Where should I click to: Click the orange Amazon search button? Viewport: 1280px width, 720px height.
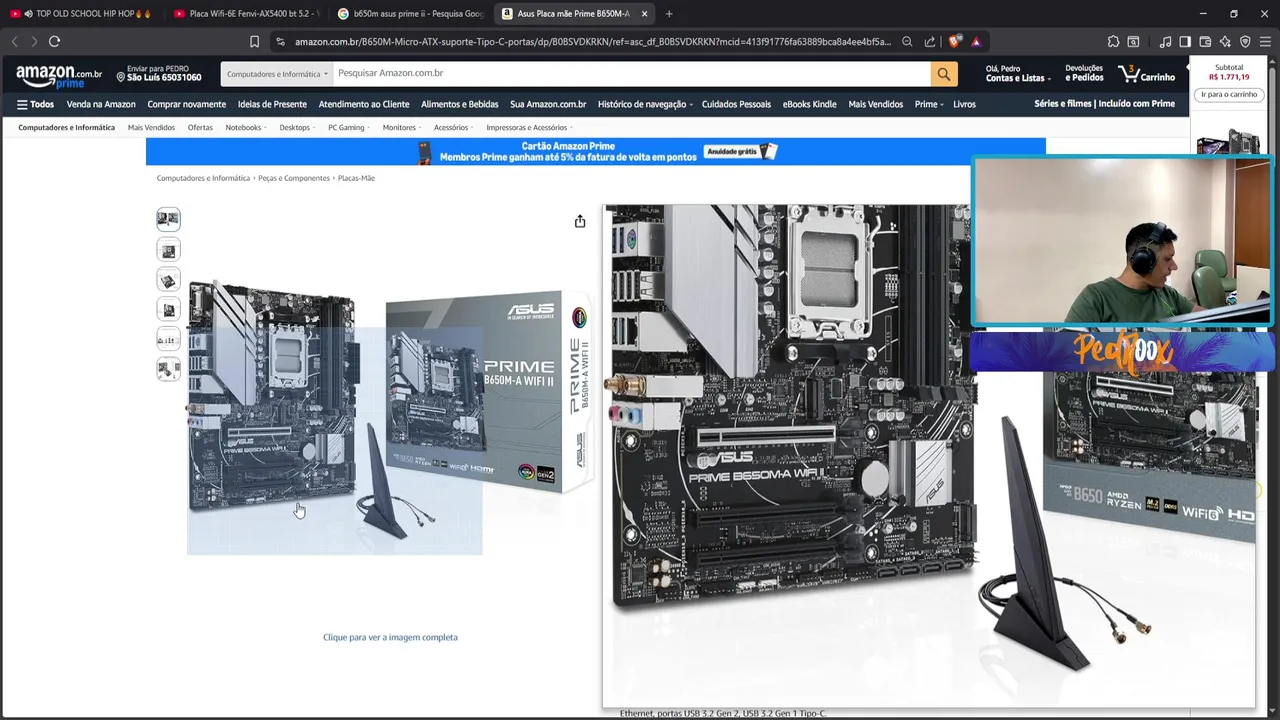944,74
